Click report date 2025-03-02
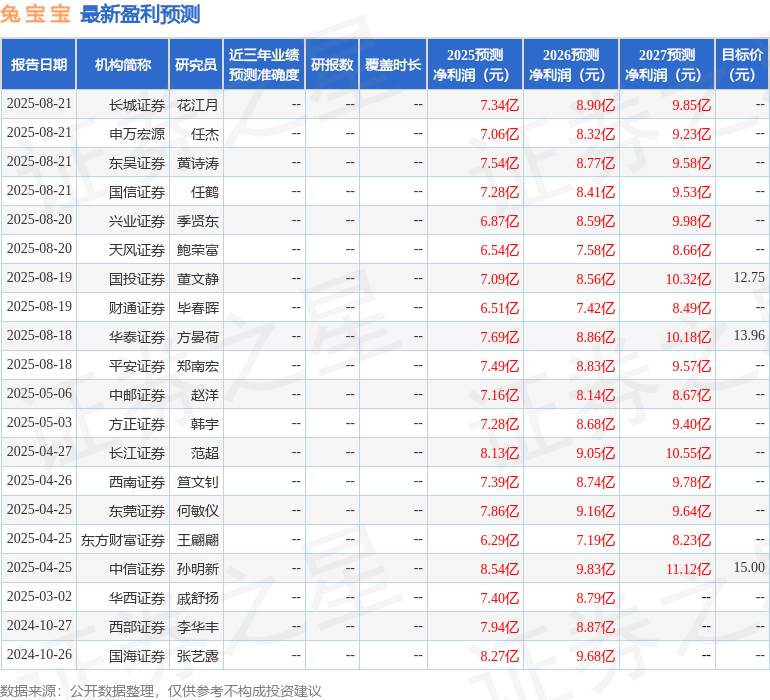Image resolution: width=770 pixels, height=700 pixels. tap(39, 596)
